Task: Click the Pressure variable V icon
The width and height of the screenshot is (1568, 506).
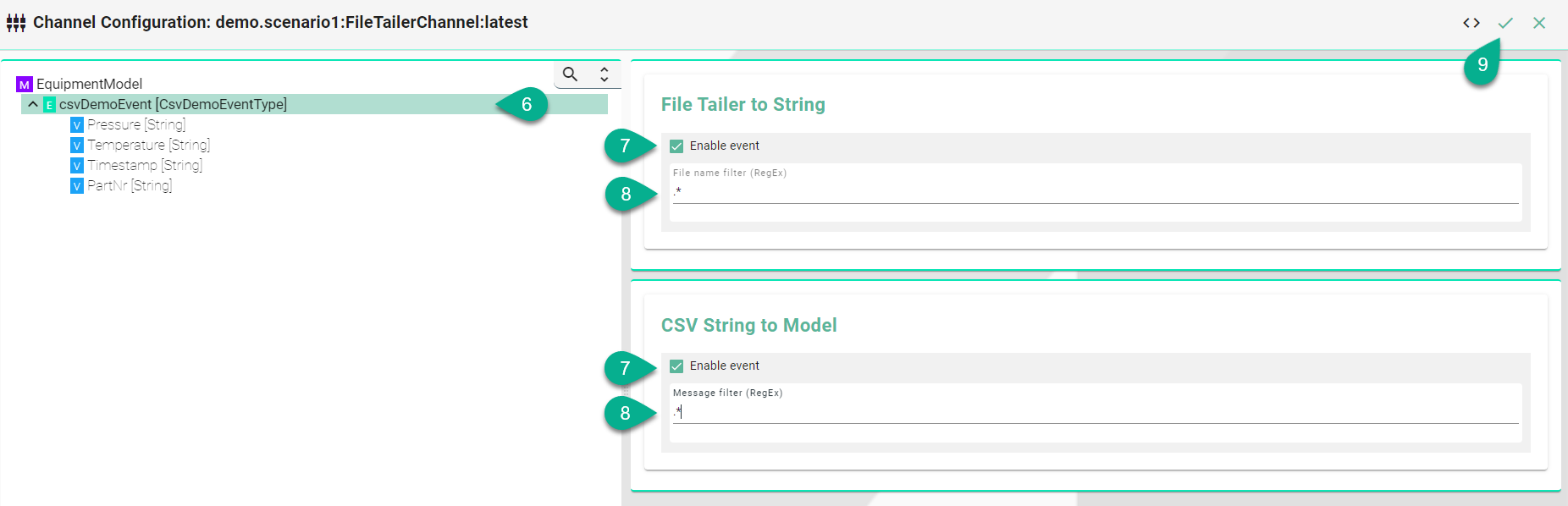Action: coord(77,125)
